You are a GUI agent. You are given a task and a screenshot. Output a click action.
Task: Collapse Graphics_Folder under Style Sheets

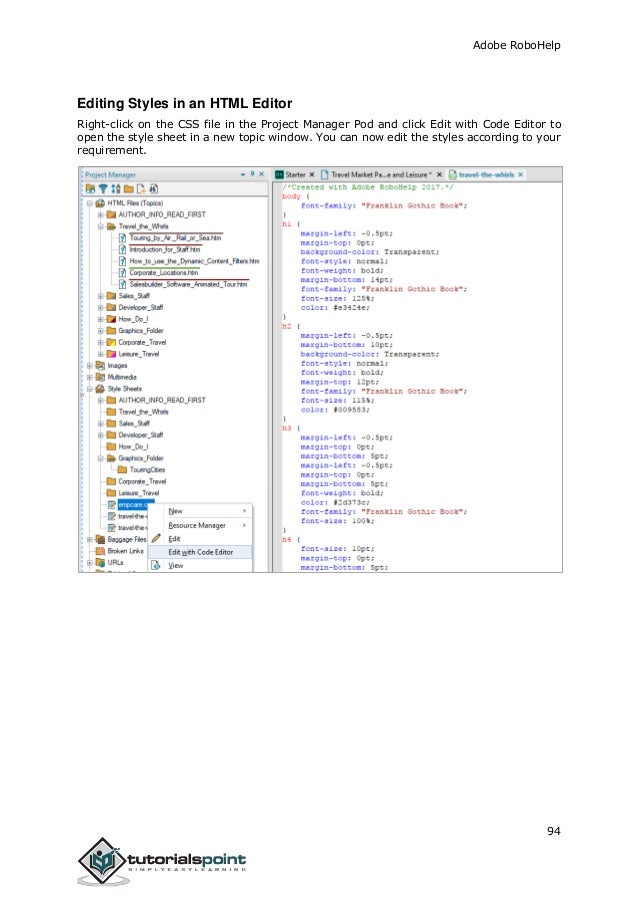pyautogui.click(x=101, y=458)
